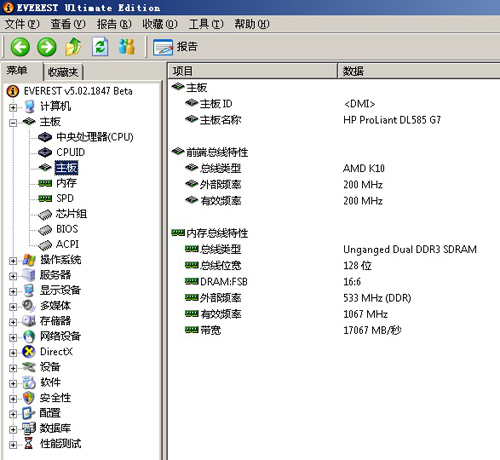Screen dimensions: 500x460
Task: Collapse the 主板 tree node
Action: [x=13, y=123]
